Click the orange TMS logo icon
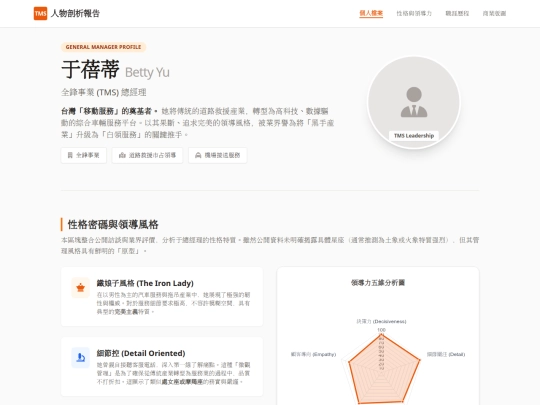The height and width of the screenshot is (405, 540). (x=40, y=13)
